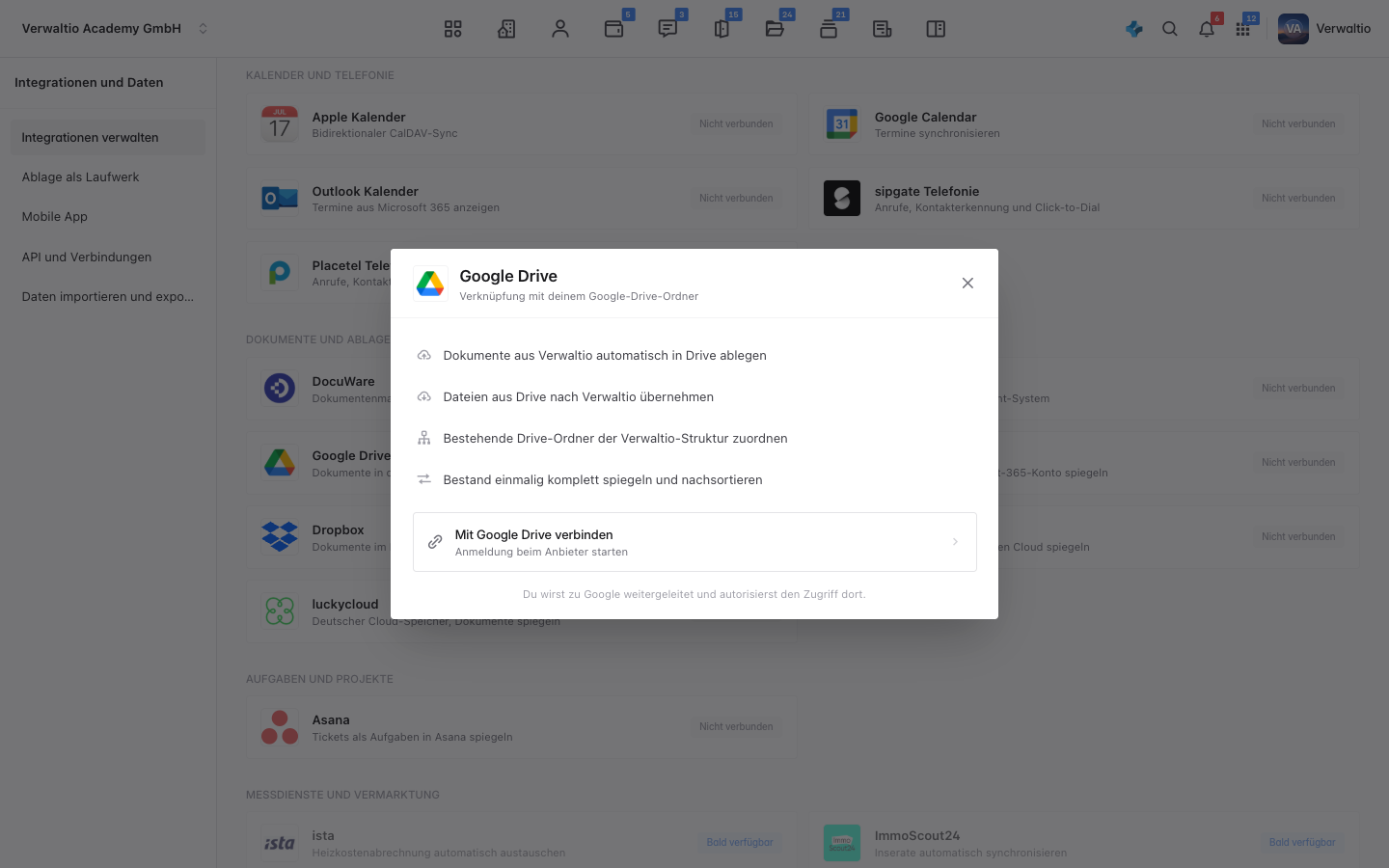Open notifications bell icon
Screen dimensions: 1389x868
coord(1207,29)
